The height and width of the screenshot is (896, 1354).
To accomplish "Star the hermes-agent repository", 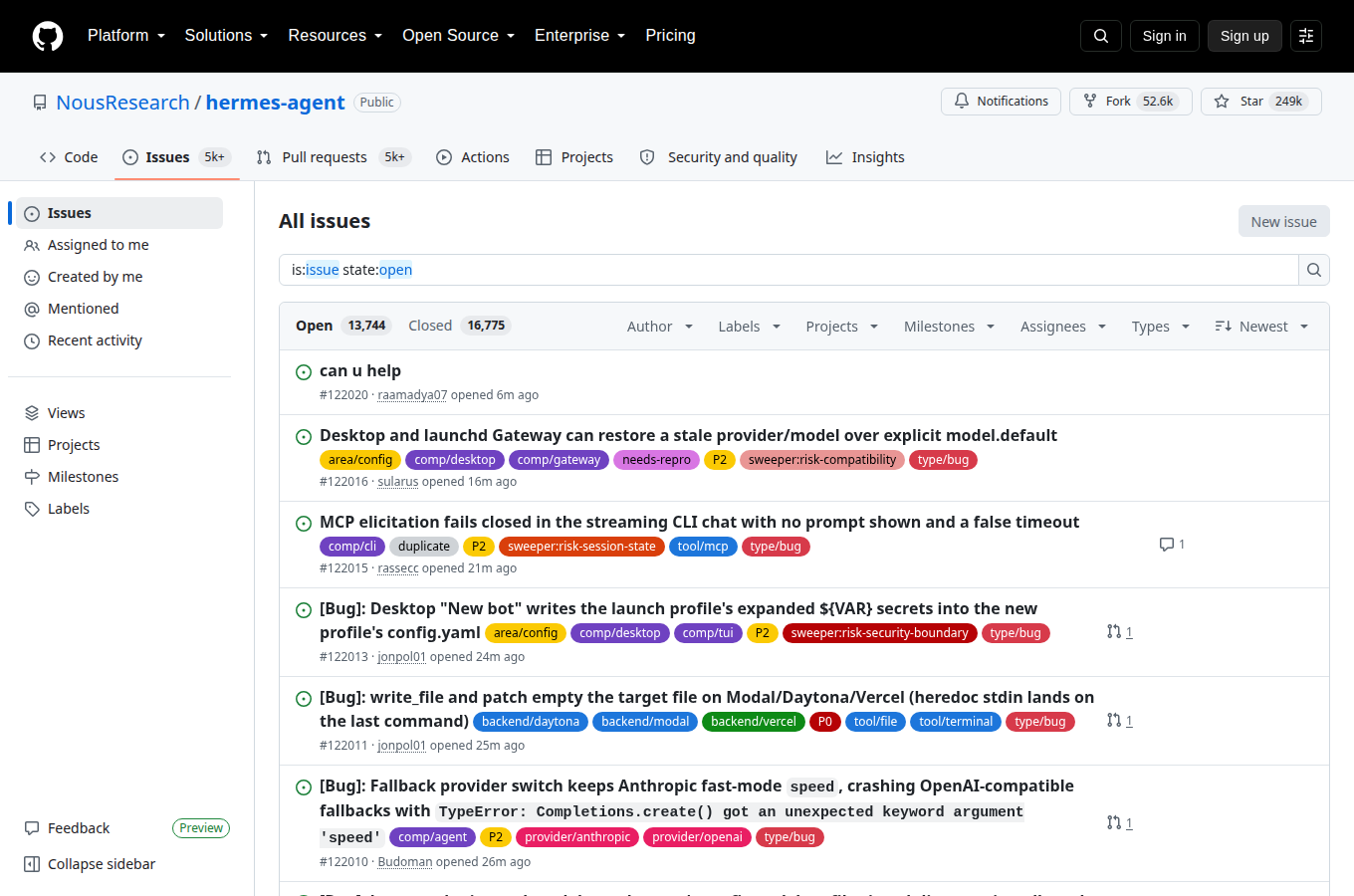I will point(1261,102).
